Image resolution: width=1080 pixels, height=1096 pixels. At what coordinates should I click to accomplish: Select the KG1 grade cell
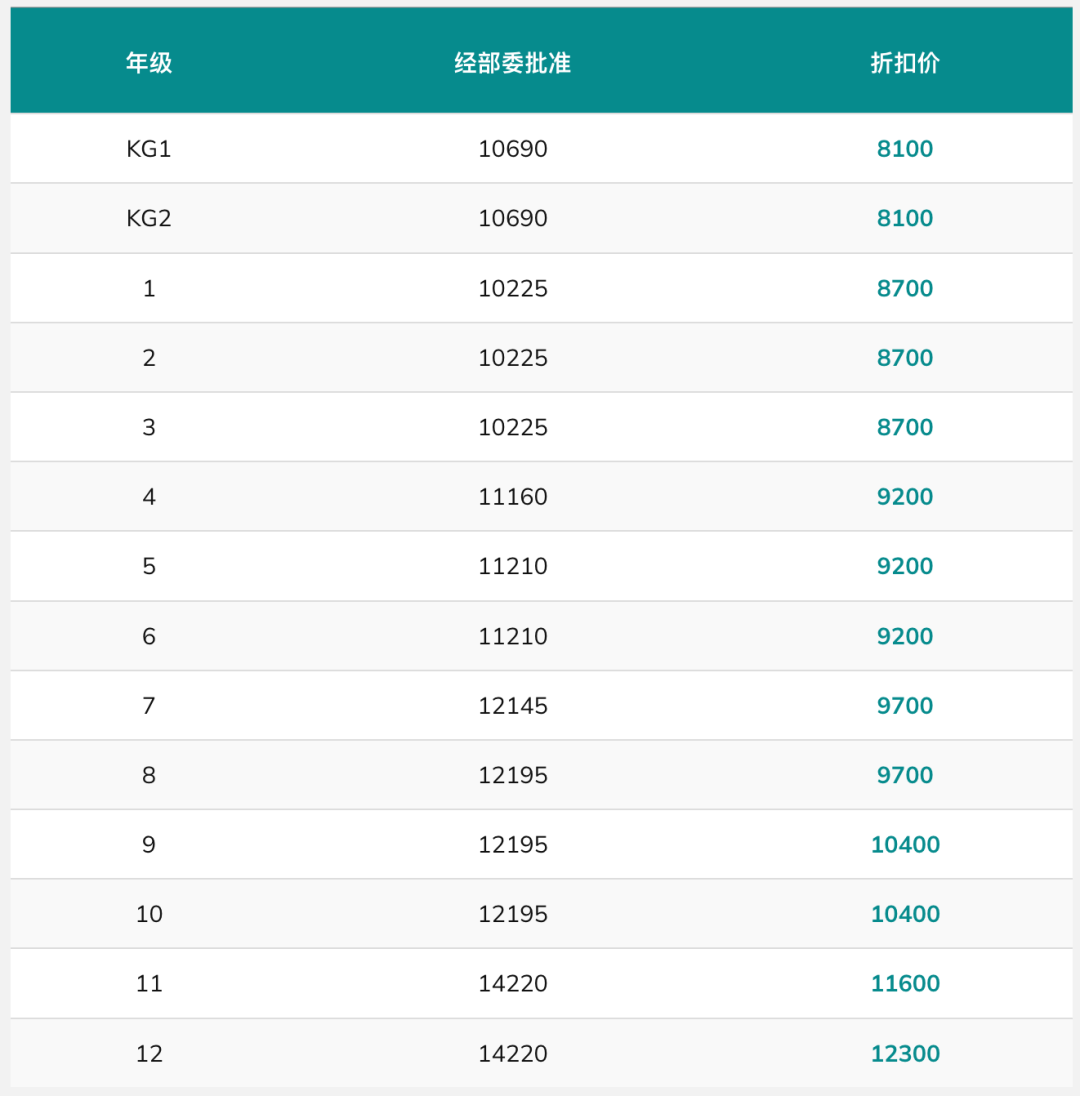[149, 149]
